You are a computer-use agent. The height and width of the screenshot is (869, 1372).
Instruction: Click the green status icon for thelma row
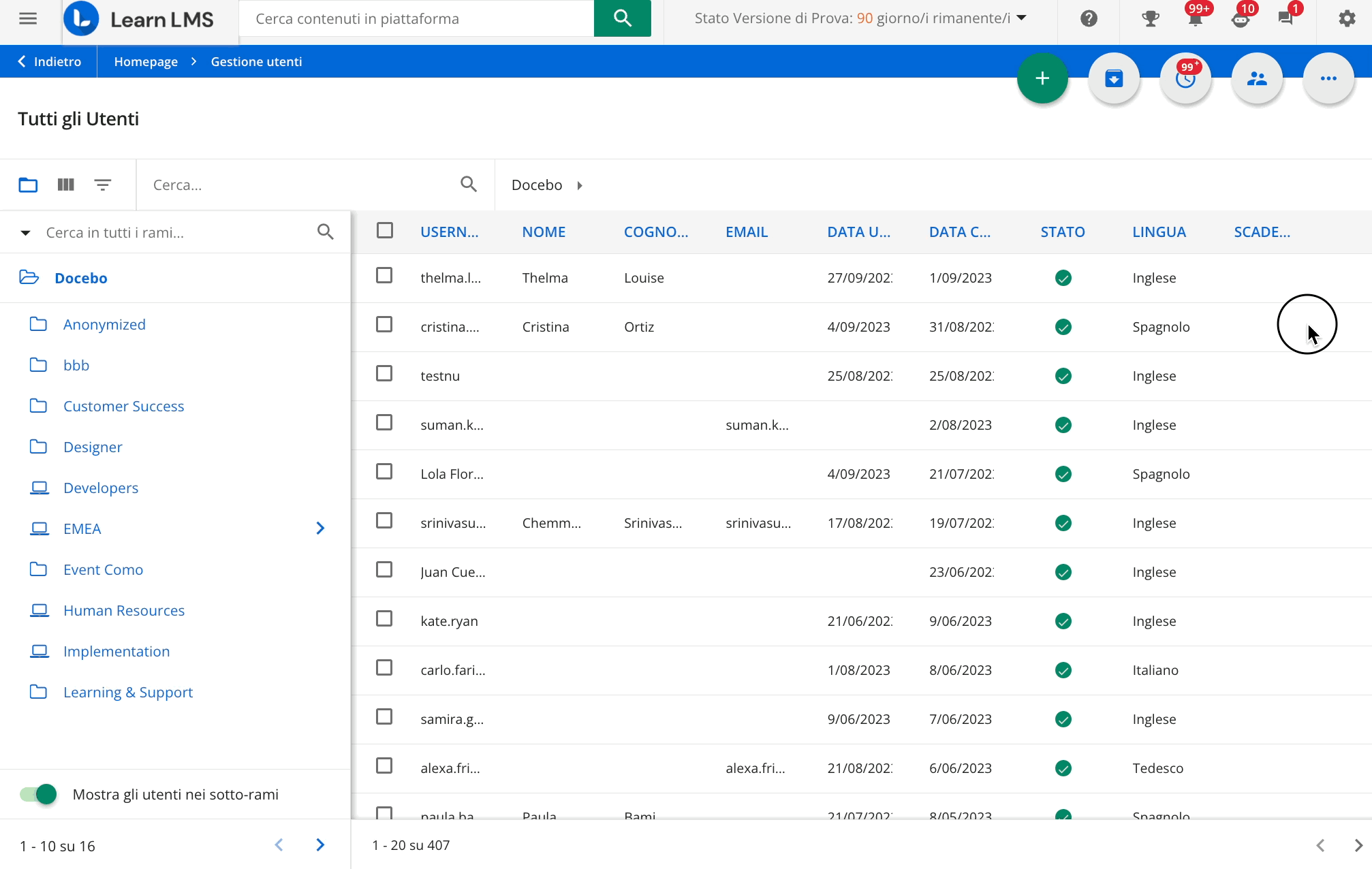1063,278
